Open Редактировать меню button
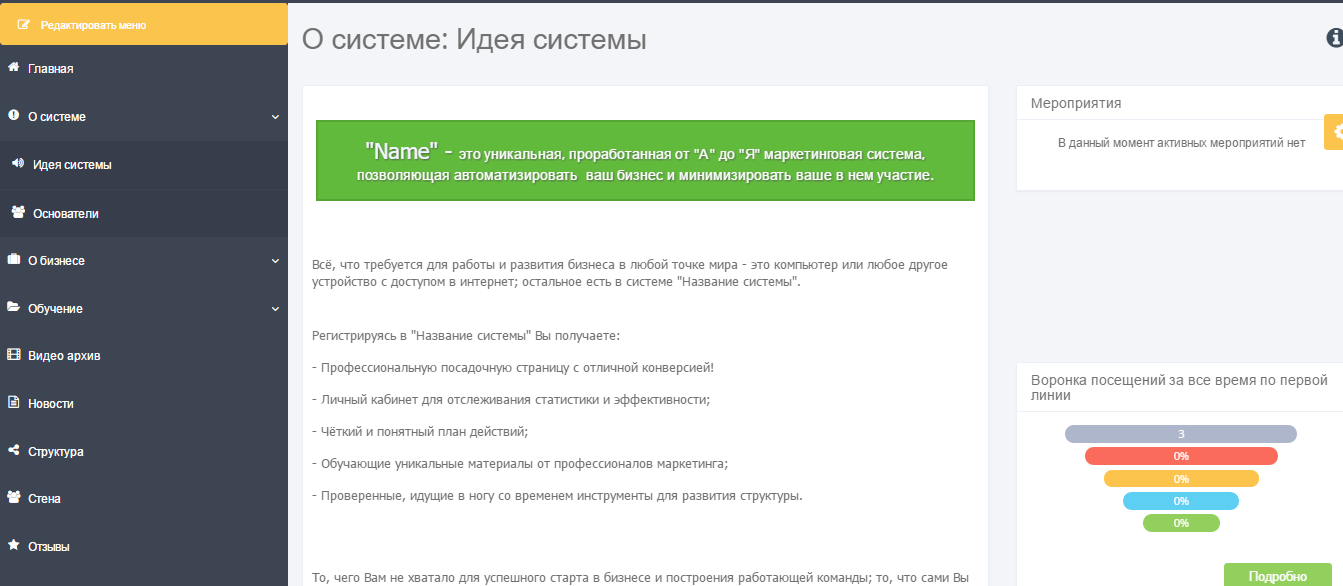The image size is (1343, 586). coord(144,25)
